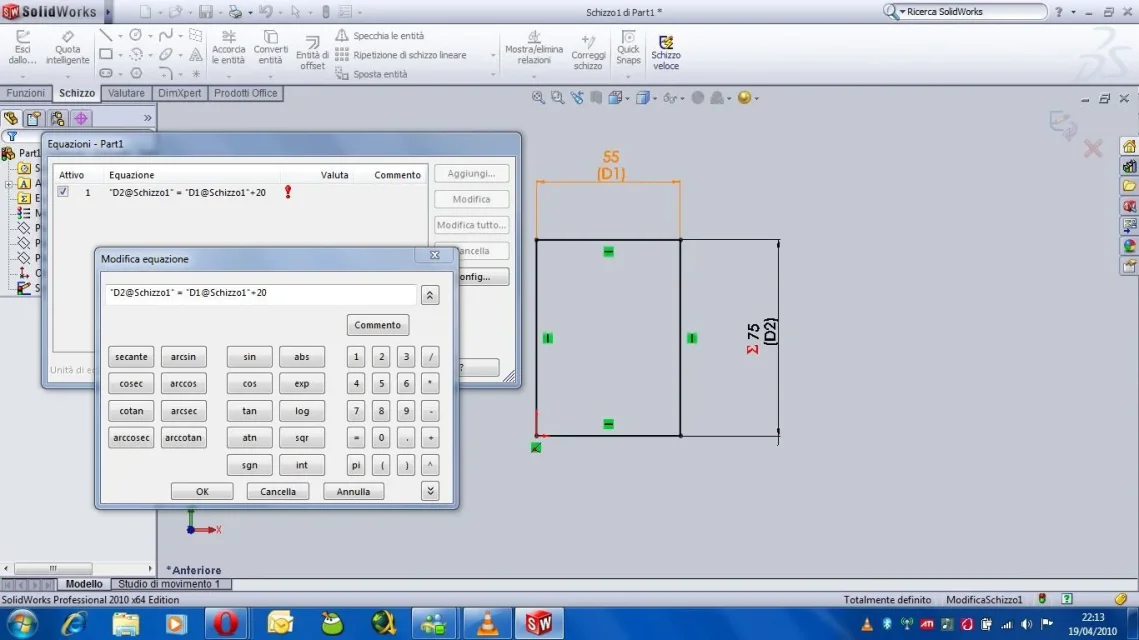Click the equation text input field
The image size is (1139, 640).
[x=260, y=293]
